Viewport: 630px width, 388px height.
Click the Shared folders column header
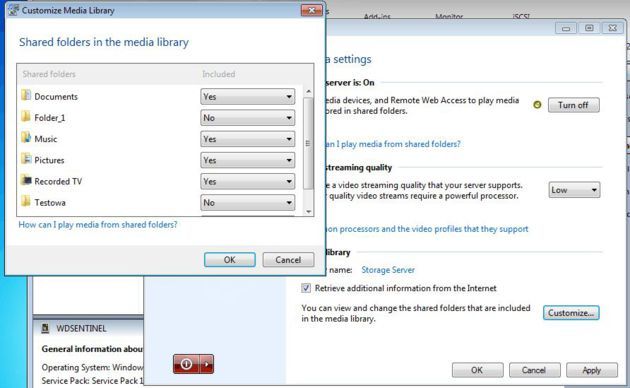coord(49,74)
